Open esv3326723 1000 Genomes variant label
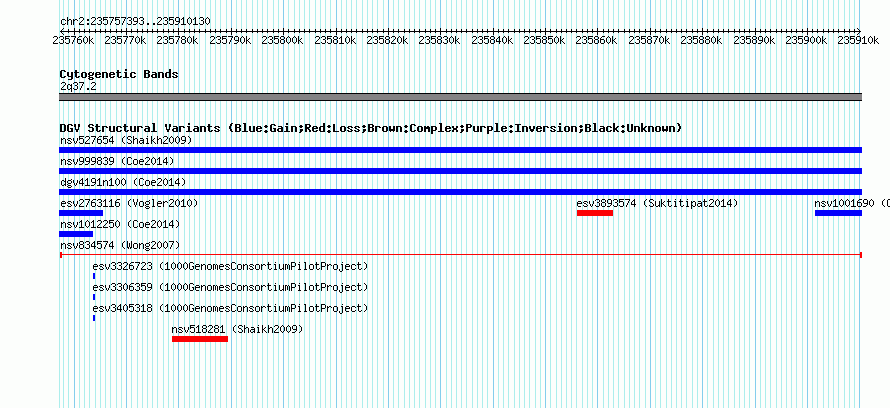 coord(230,266)
